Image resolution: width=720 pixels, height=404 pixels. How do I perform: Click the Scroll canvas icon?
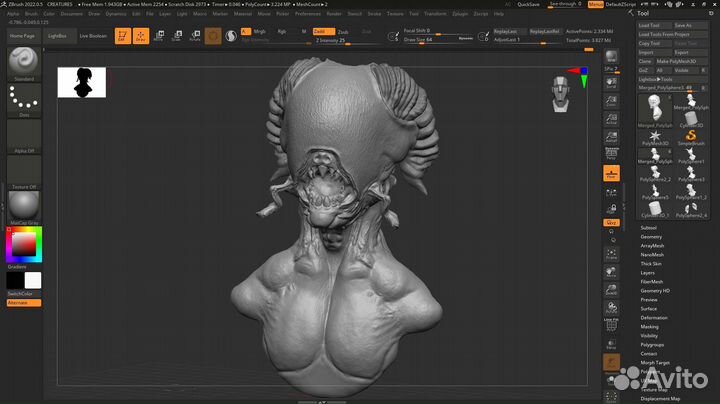tap(611, 83)
